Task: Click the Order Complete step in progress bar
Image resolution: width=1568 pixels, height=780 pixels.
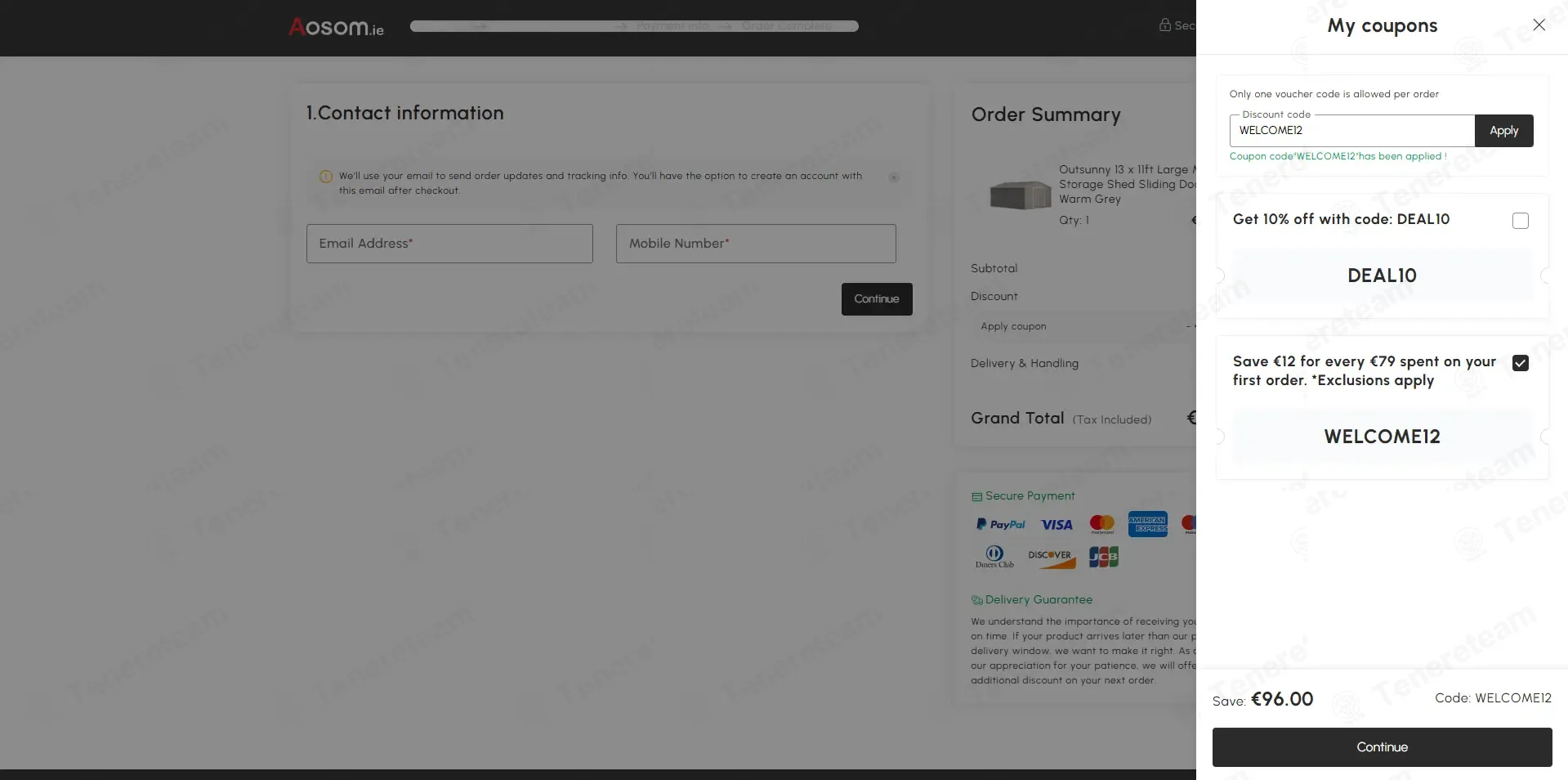Action: (x=786, y=26)
